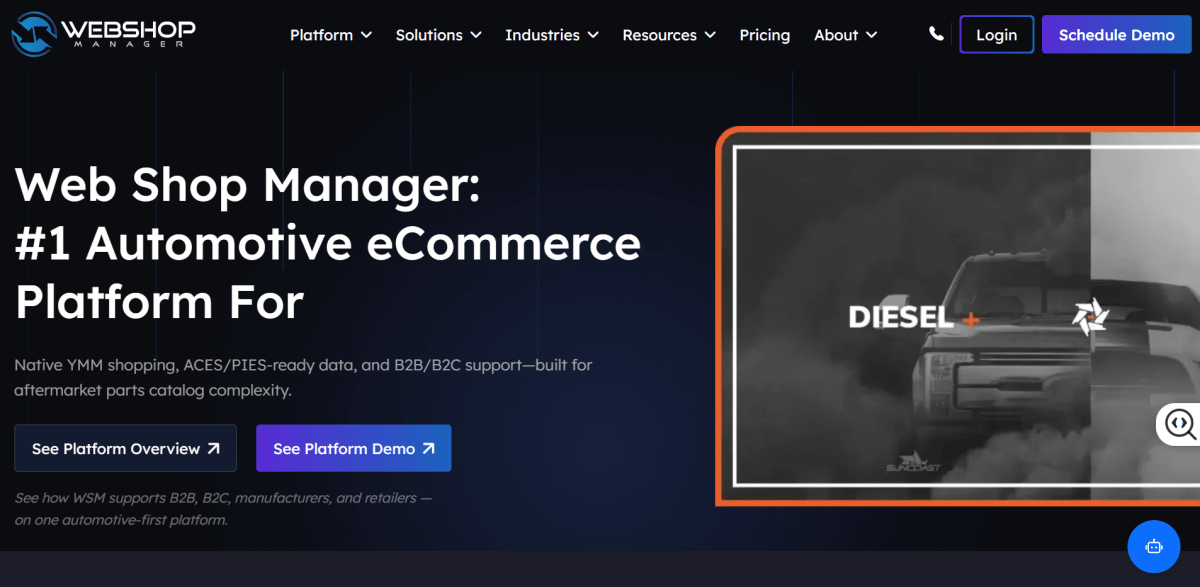Click See Platform Overview button
This screenshot has height=587, width=1200.
coord(125,448)
